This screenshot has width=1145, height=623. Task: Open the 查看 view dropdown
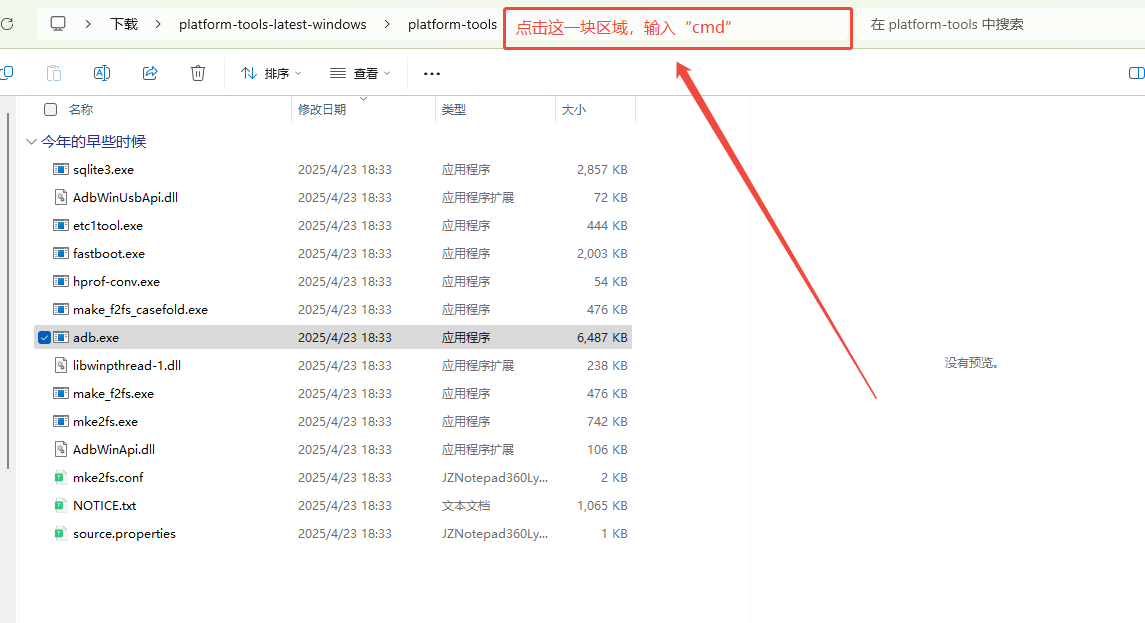point(360,73)
